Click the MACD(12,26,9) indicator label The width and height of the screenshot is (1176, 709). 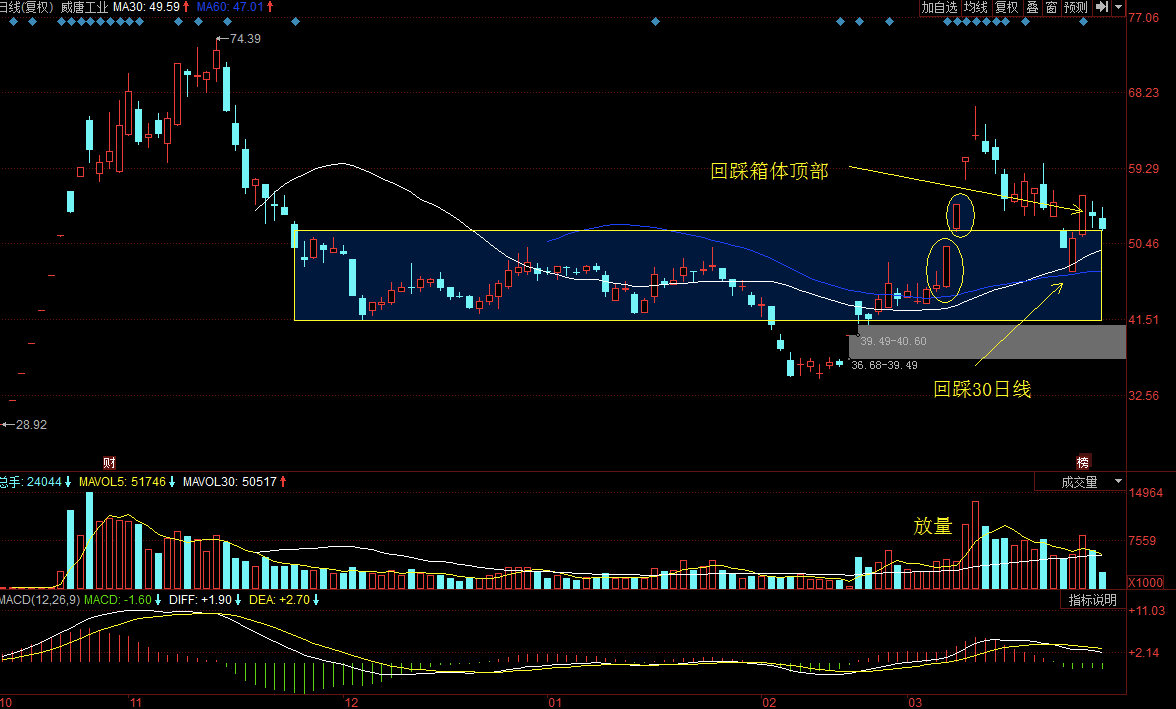[38, 599]
